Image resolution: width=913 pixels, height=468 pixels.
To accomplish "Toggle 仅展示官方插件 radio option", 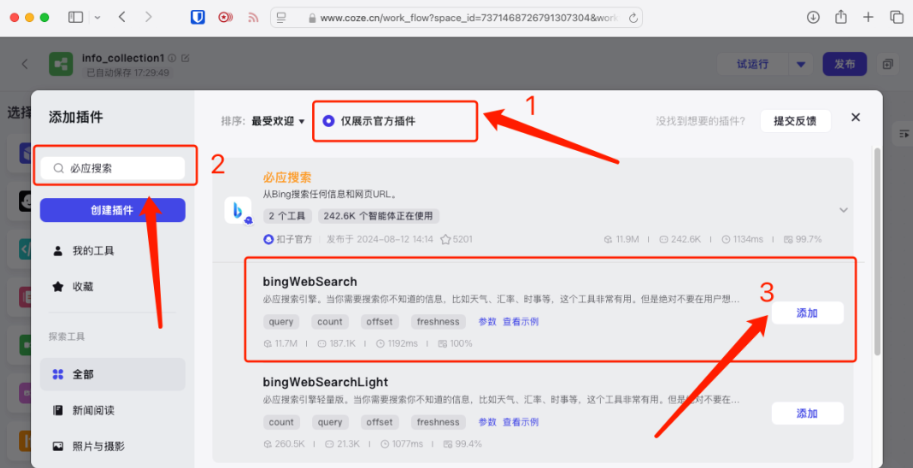I will coord(328,121).
